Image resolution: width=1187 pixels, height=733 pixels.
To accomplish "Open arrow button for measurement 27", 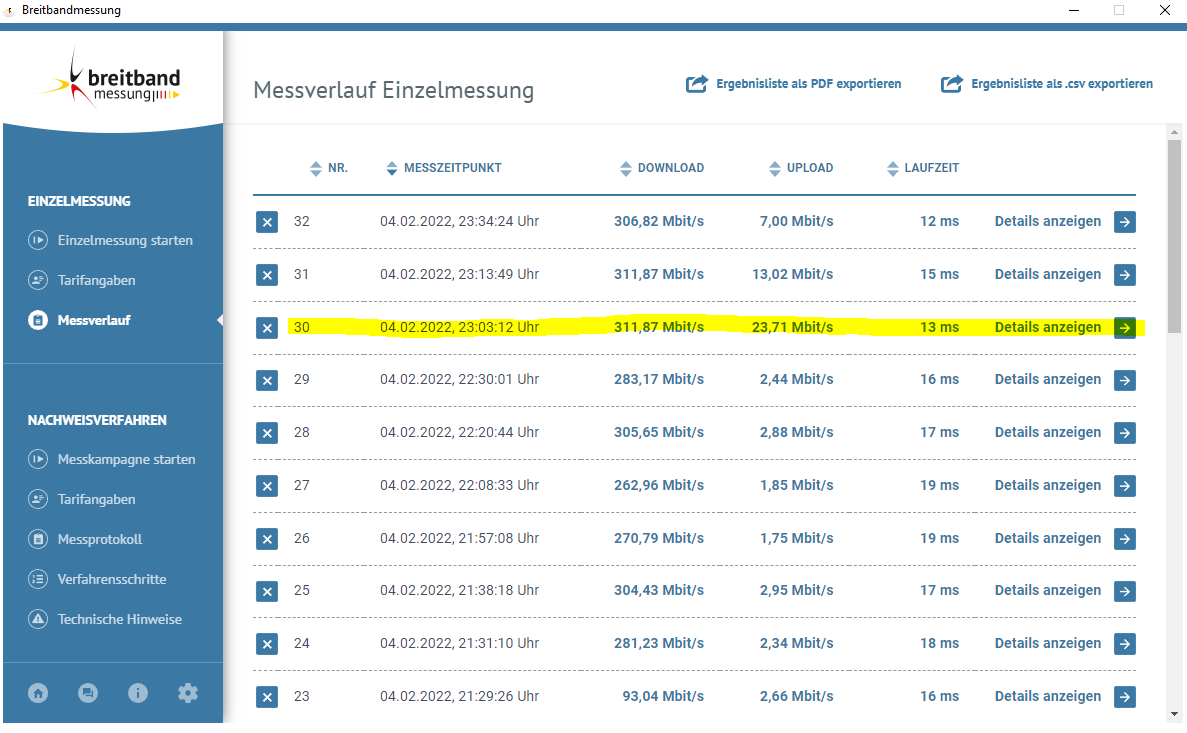I will 1125,486.
